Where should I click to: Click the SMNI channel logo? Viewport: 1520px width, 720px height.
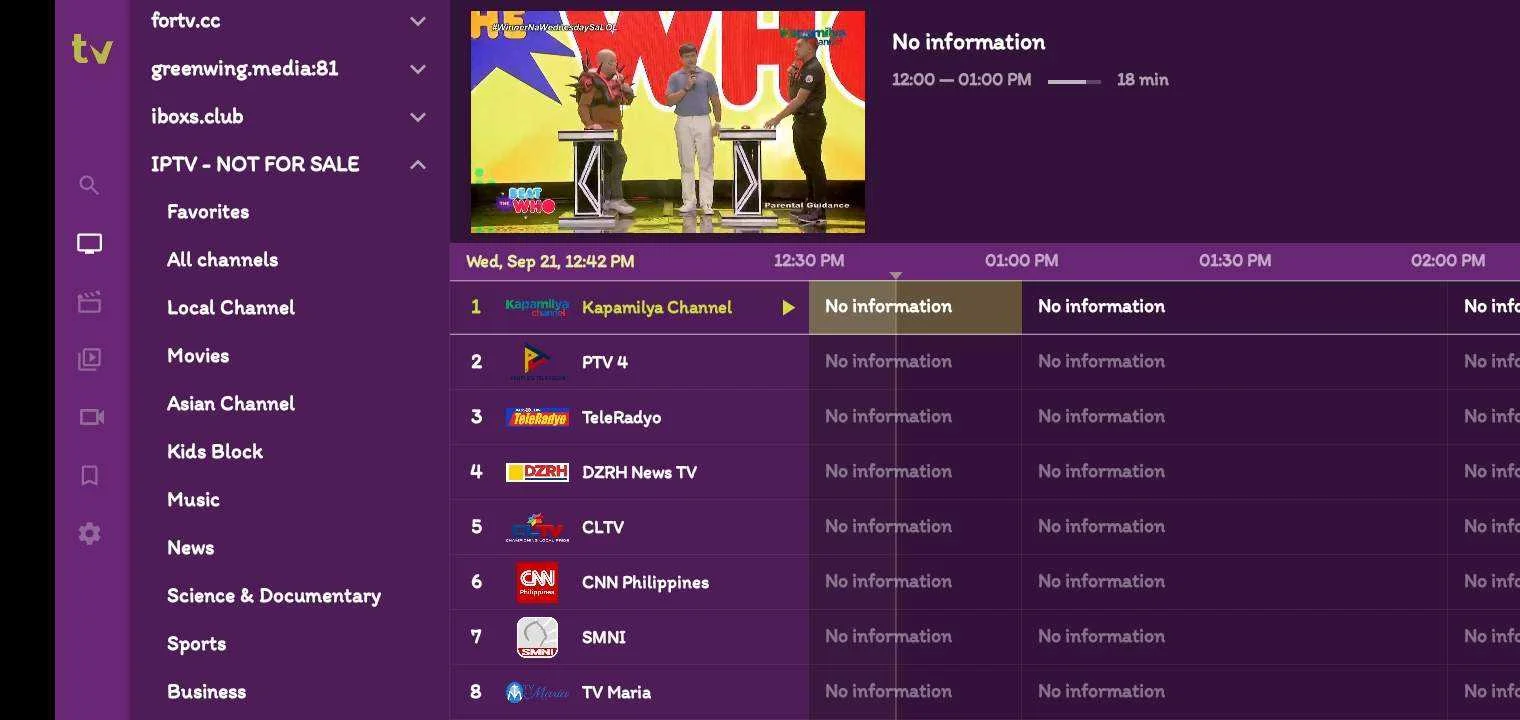click(x=537, y=637)
